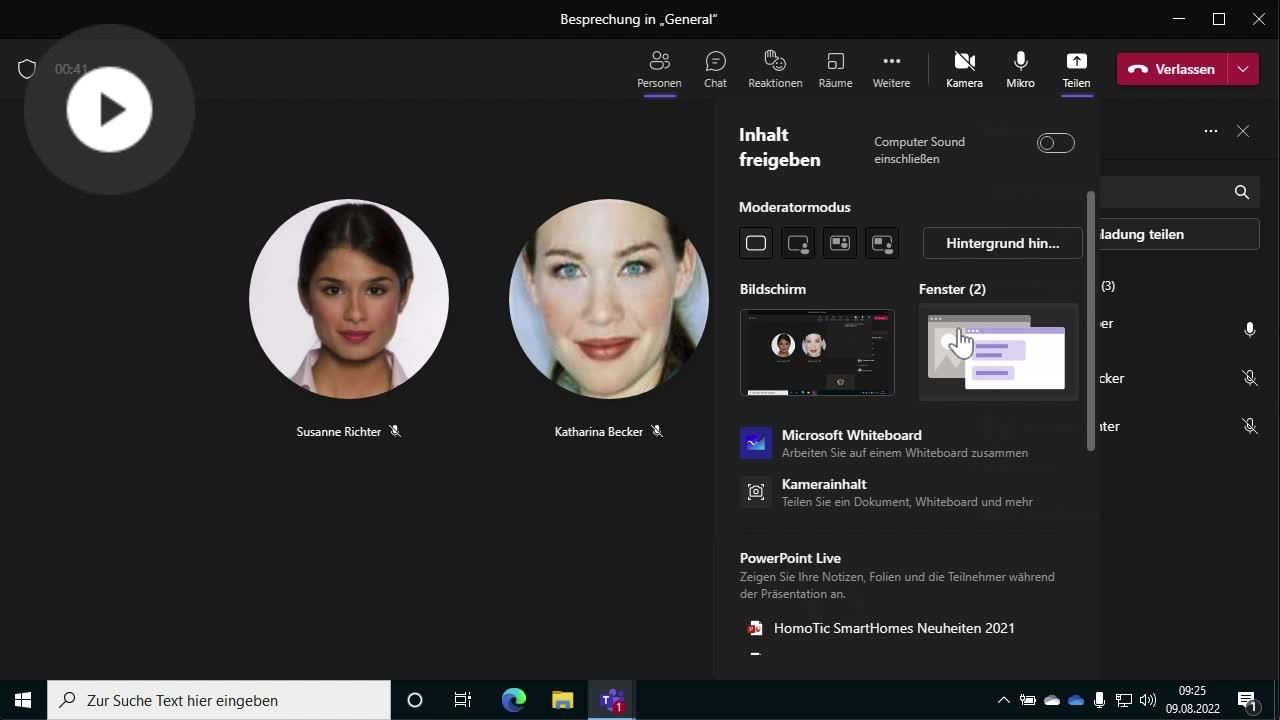The height and width of the screenshot is (720, 1280).
Task: Expand the dropdown arrow next to Verlassen
Action: (1243, 69)
